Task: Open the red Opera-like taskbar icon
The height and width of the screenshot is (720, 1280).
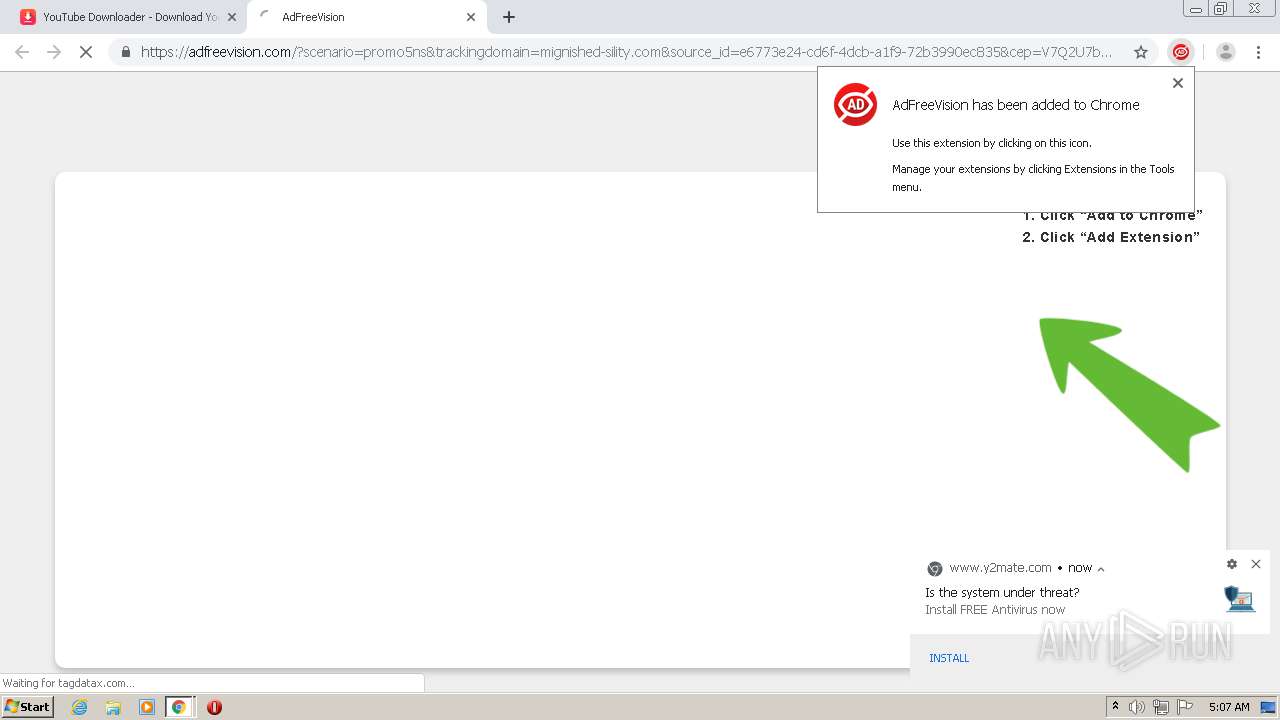Action: tap(214, 707)
